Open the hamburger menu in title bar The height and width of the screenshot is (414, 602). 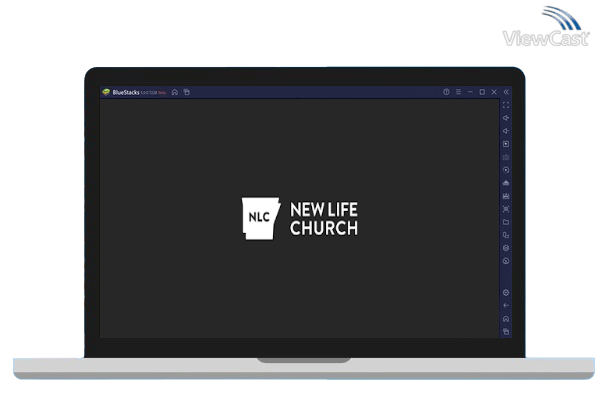[x=458, y=92]
